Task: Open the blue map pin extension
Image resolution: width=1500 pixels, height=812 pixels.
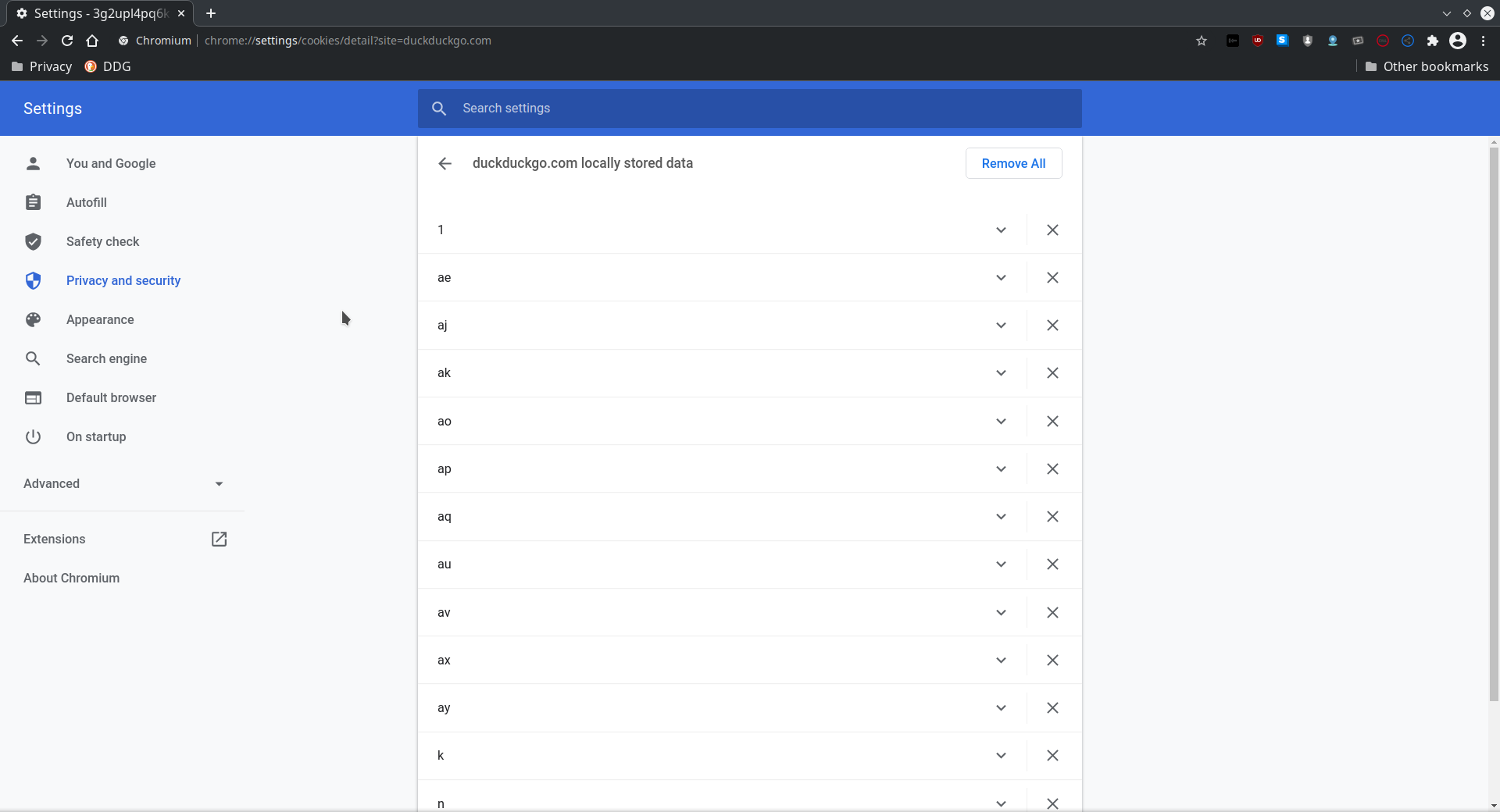Action: click(1333, 41)
